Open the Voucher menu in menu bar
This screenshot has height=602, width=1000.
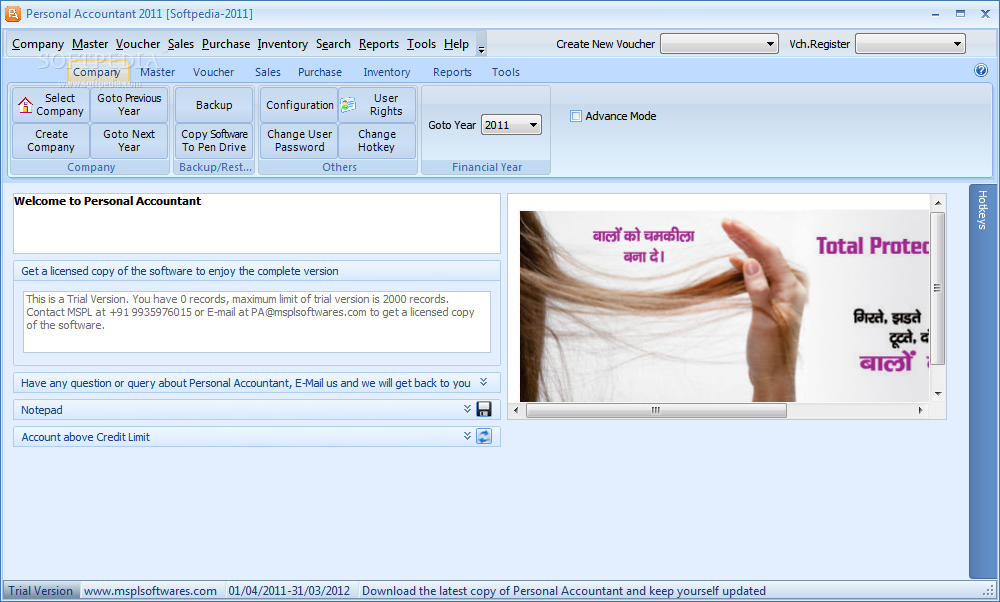138,44
